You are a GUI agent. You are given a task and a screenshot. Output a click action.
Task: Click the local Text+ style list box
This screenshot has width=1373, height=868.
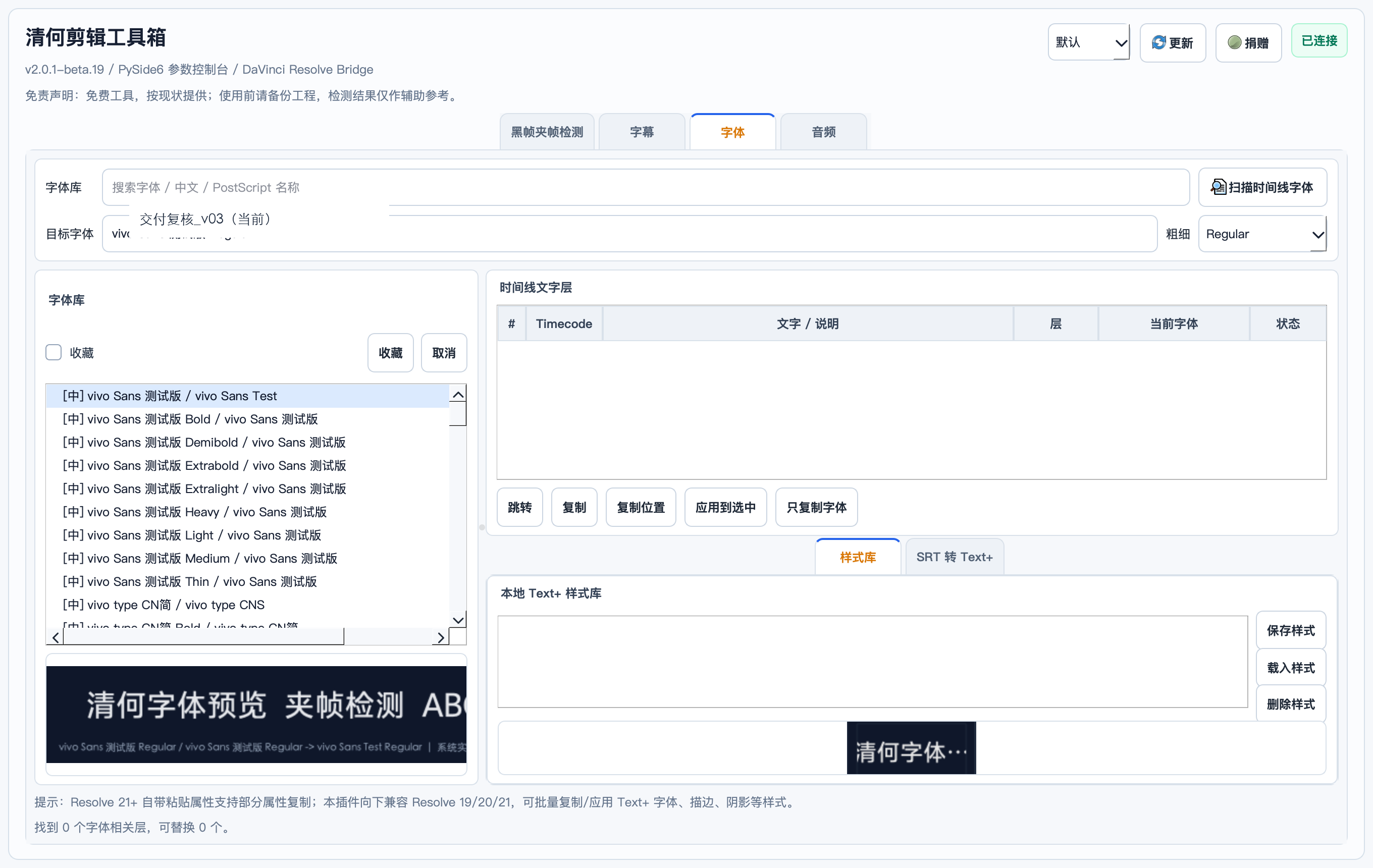(872, 661)
